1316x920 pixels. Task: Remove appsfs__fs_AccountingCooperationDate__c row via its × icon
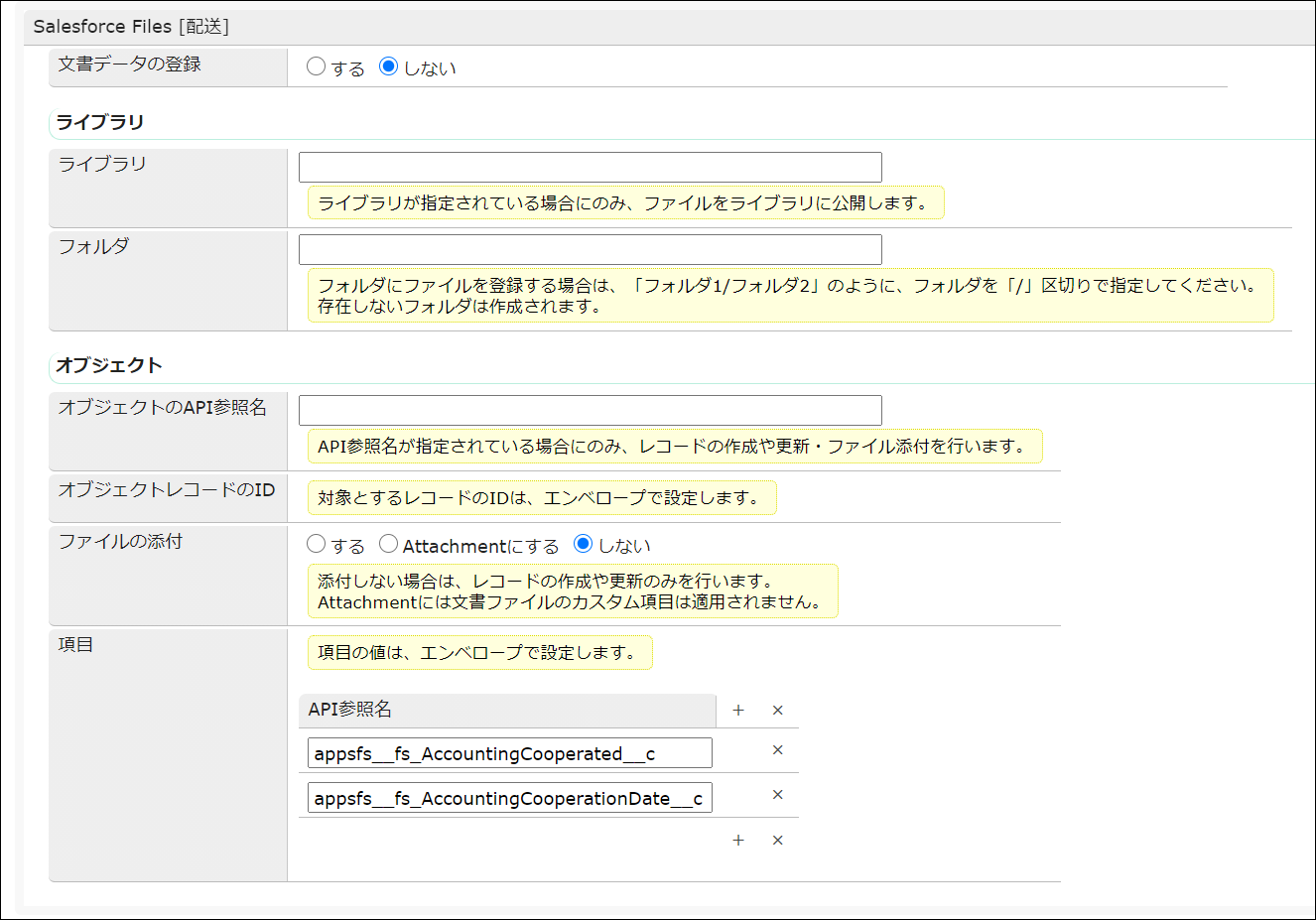[x=777, y=795]
